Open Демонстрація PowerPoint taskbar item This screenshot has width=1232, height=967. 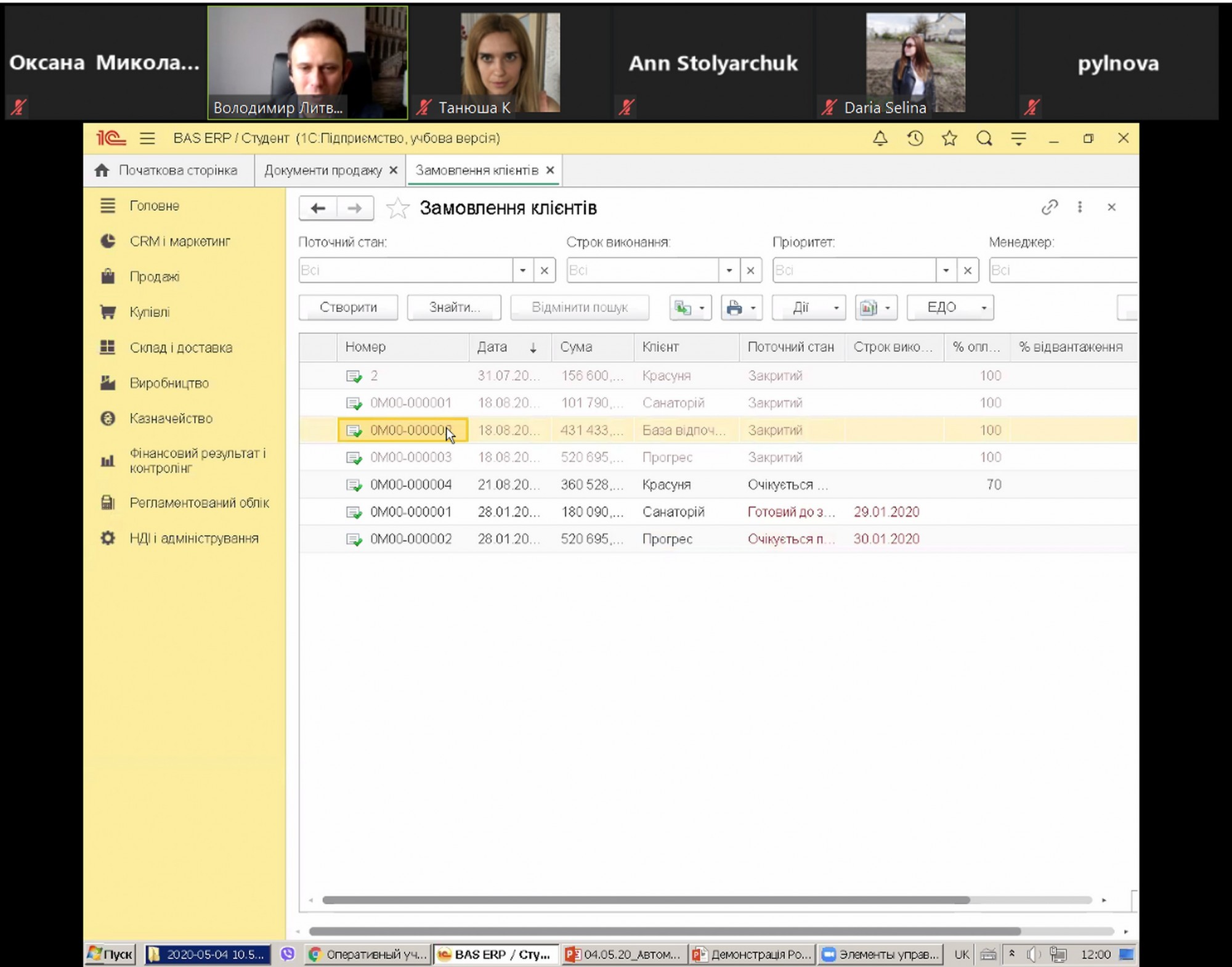(x=752, y=954)
